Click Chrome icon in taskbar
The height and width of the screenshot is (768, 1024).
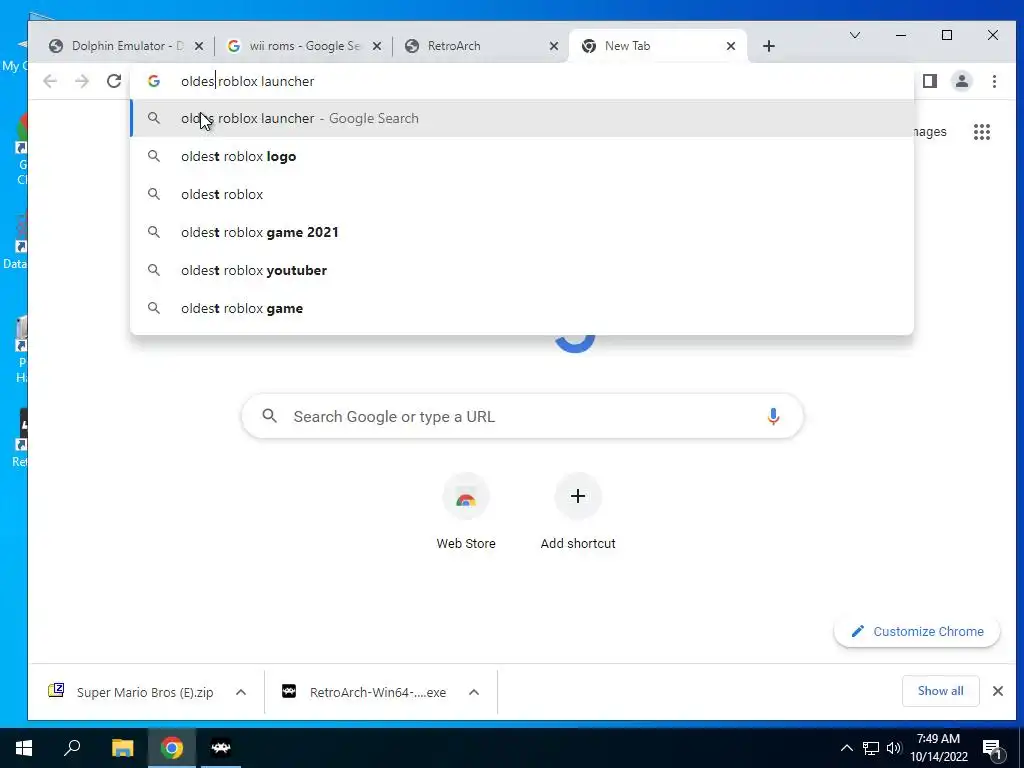(172, 748)
